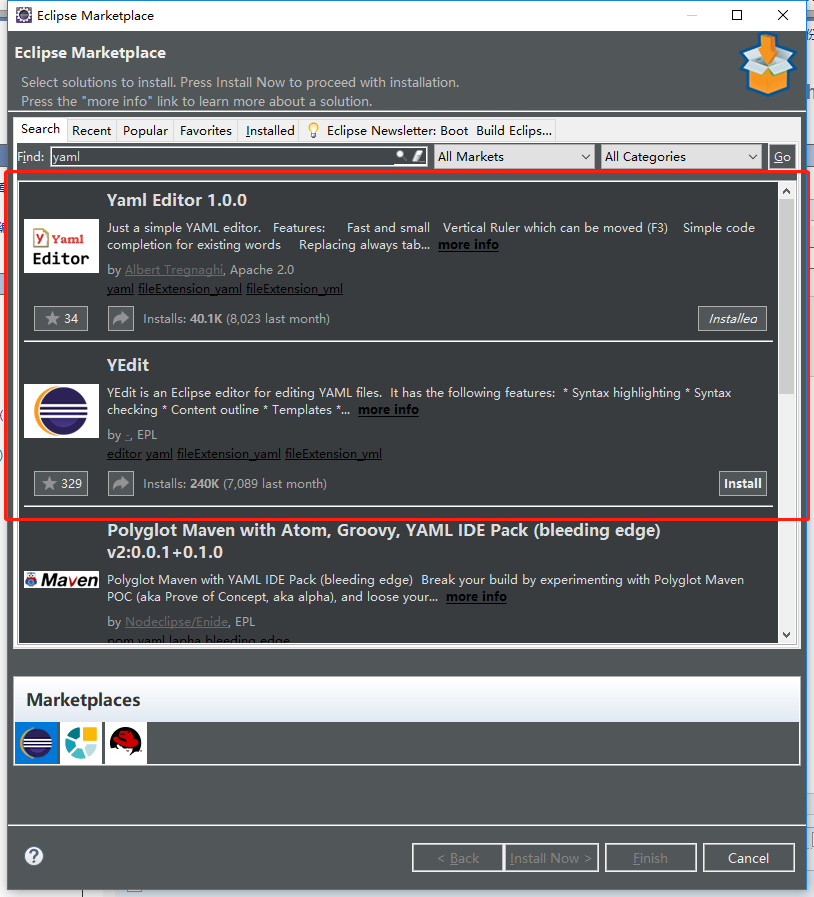Click the Back button
Screen dimensions: 814x897
[458, 858]
